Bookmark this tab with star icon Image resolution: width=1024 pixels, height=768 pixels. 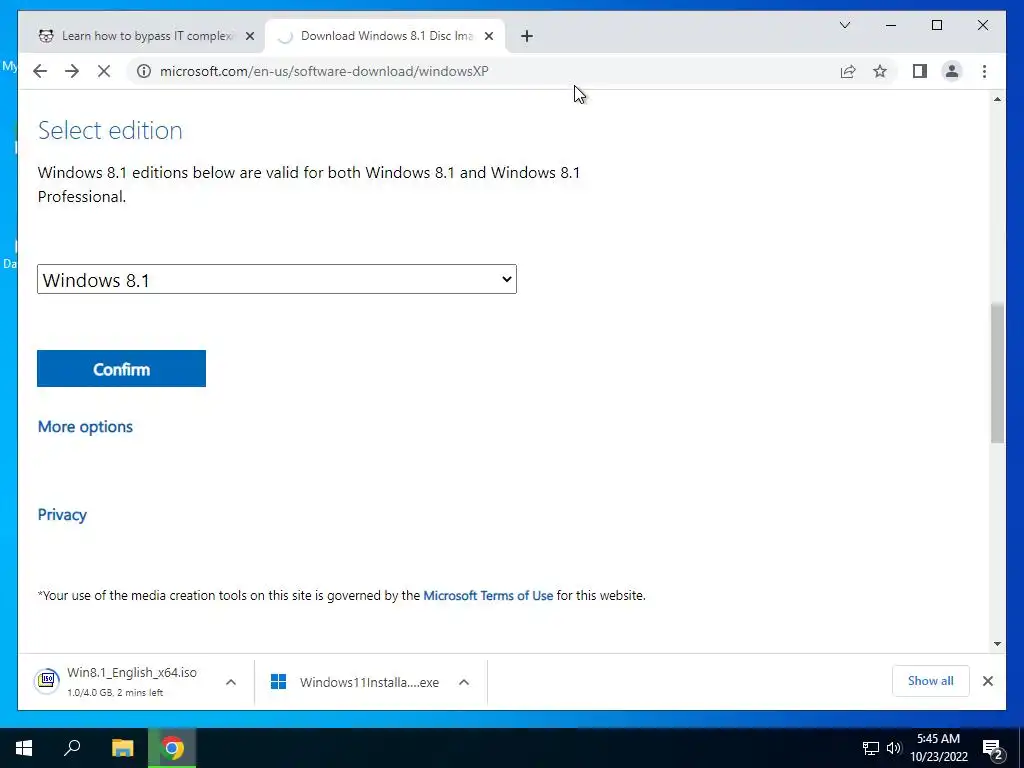(880, 71)
